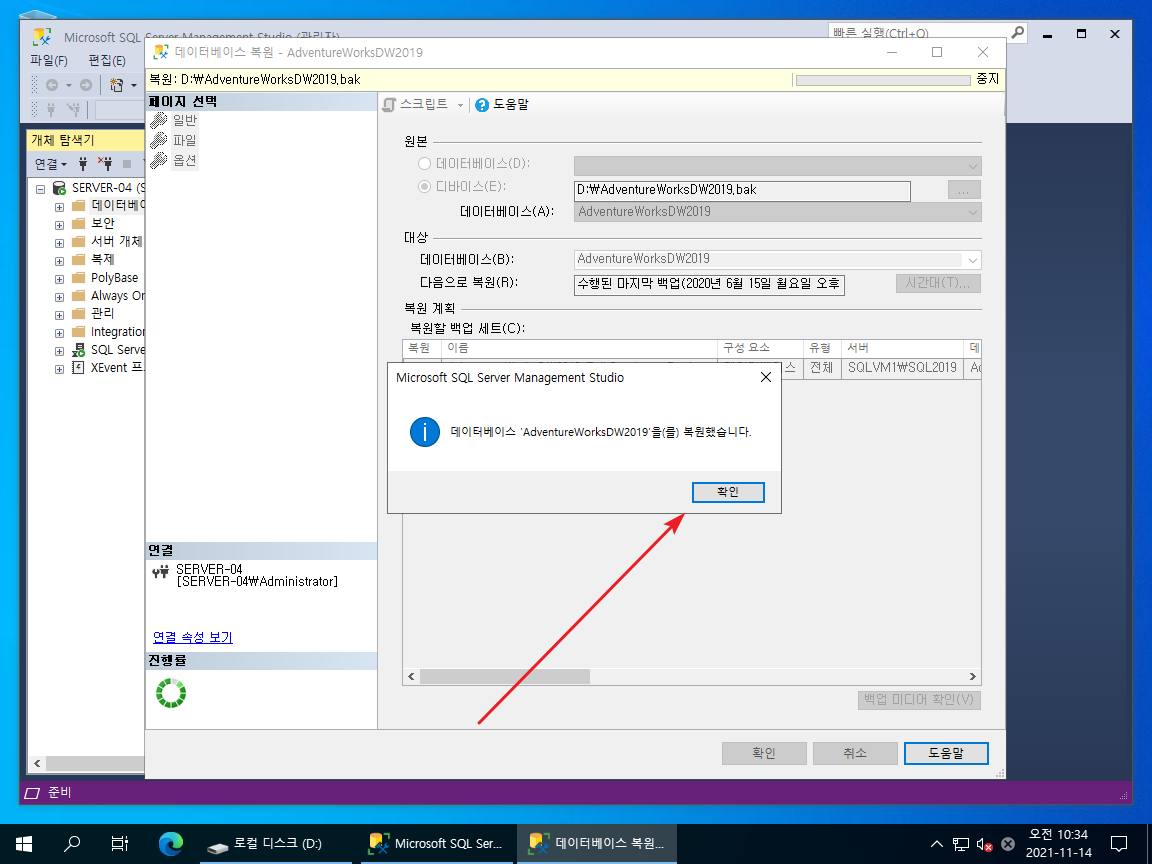The height and width of the screenshot is (864, 1152).
Task: Click the Object Explorer connect plug icon
Action: [83, 163]
